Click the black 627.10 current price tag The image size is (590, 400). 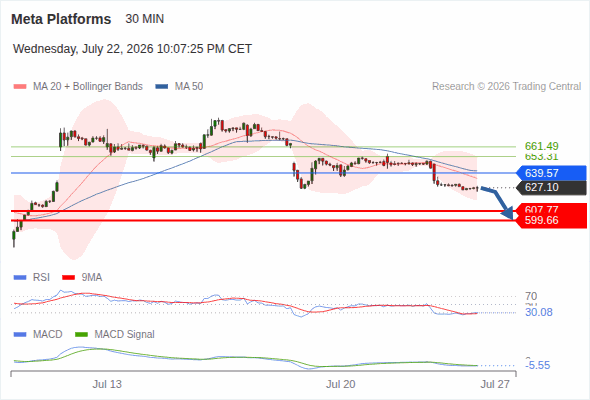point(551,187)
